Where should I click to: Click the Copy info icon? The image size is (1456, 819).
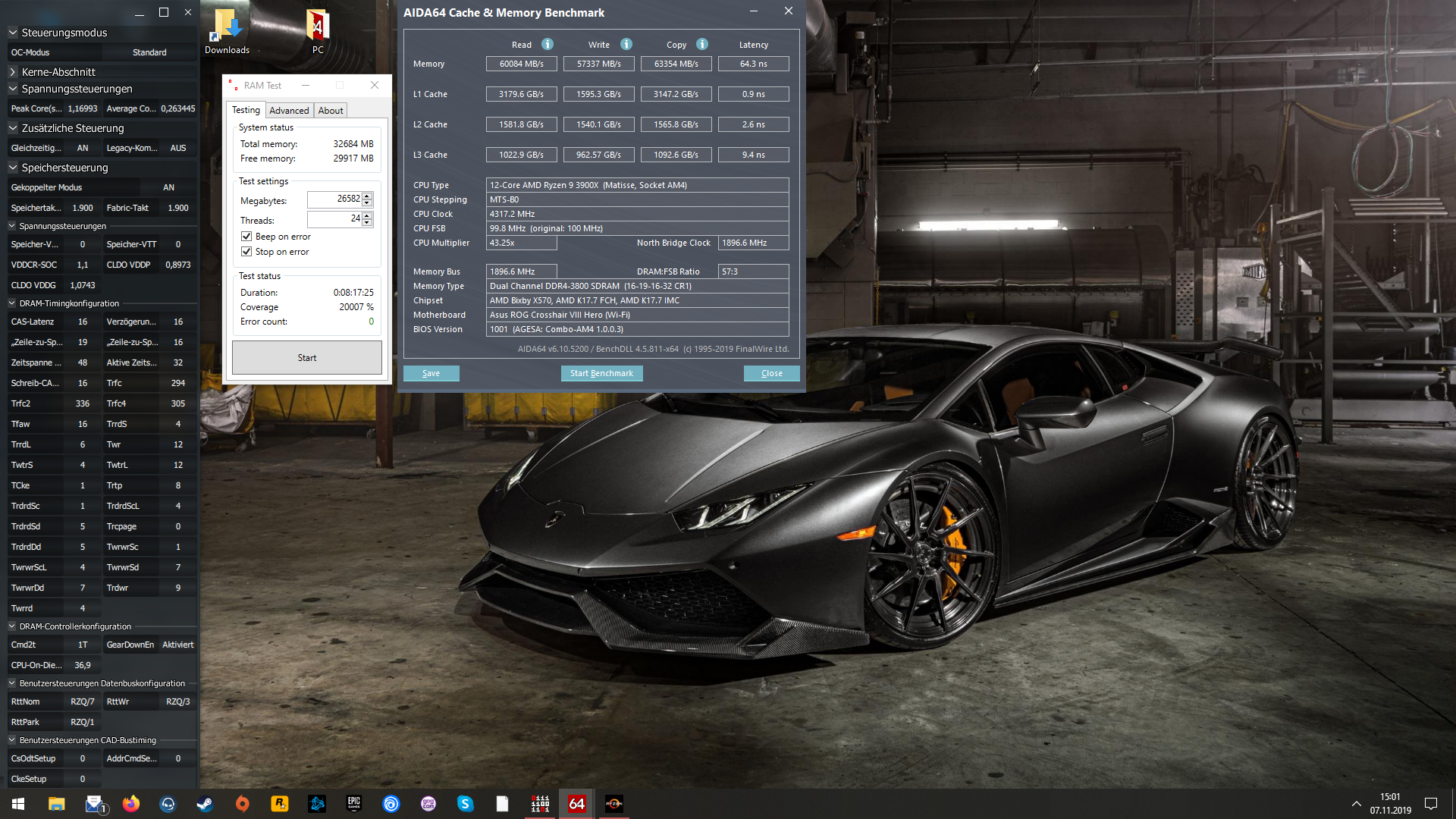pos(702,44)
